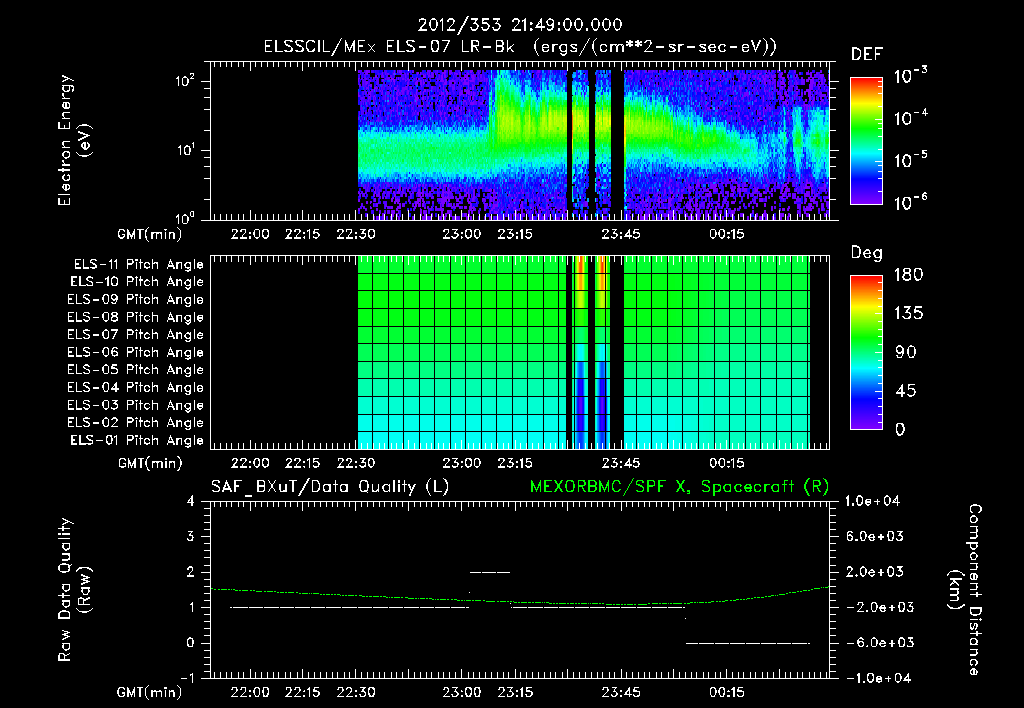
Task: Click the quality level 0 white line segment
Action: [x=748, y=643]
